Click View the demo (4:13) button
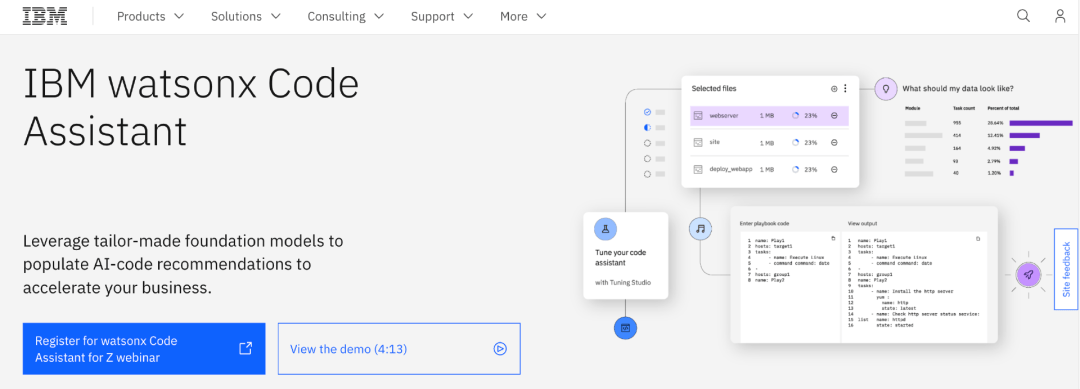 399,349
